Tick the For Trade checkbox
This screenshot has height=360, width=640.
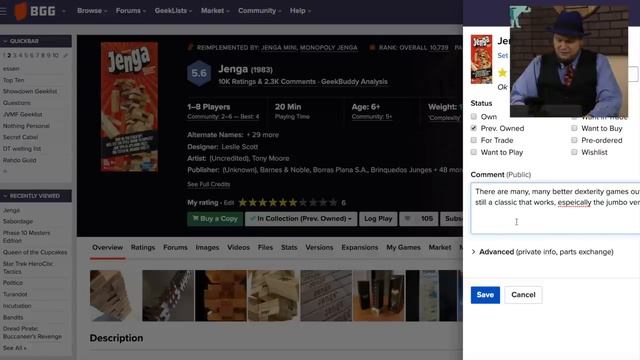(x=473, y=140)
